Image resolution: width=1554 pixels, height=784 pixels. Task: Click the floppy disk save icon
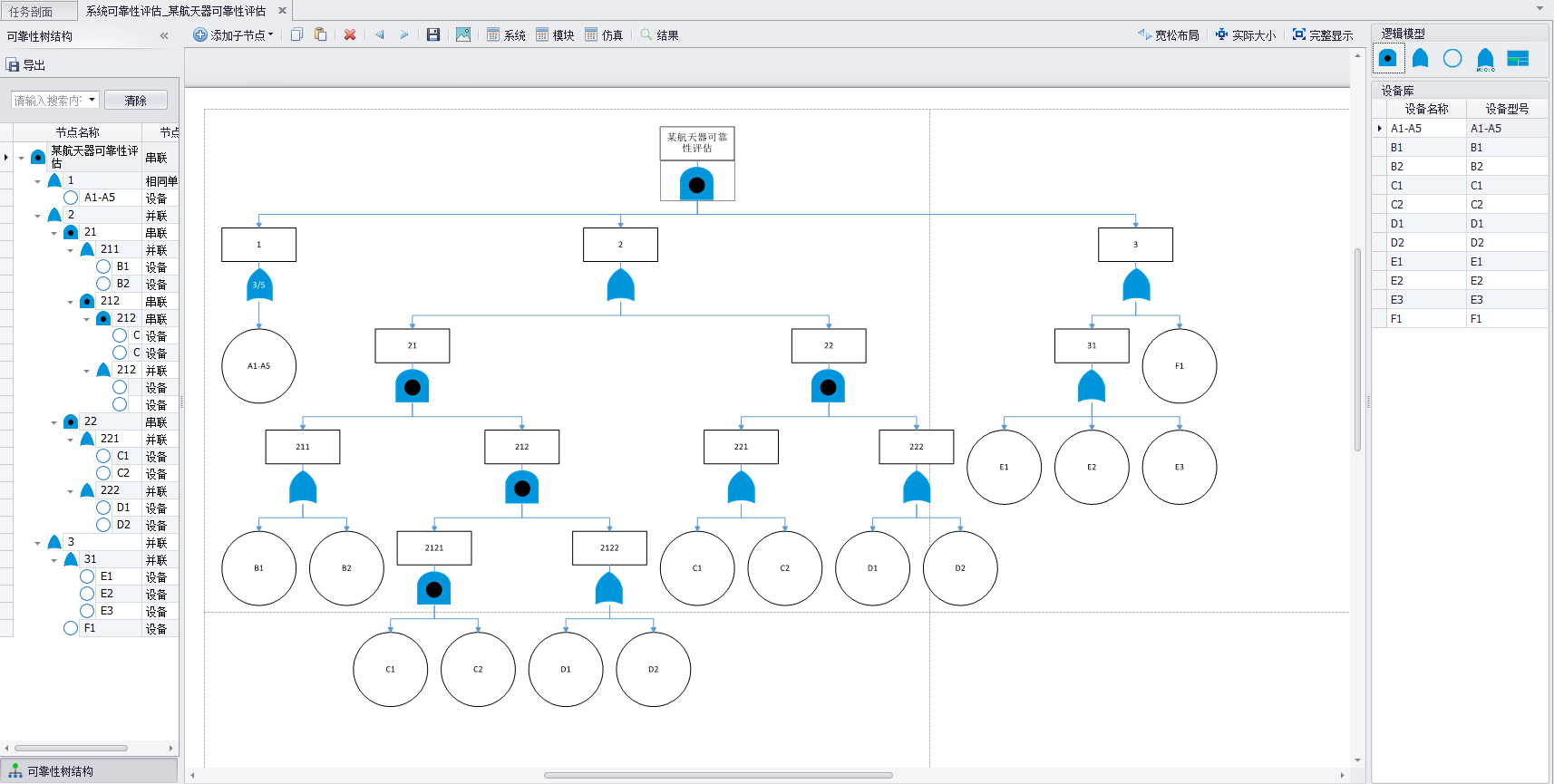tap(433, 34)
